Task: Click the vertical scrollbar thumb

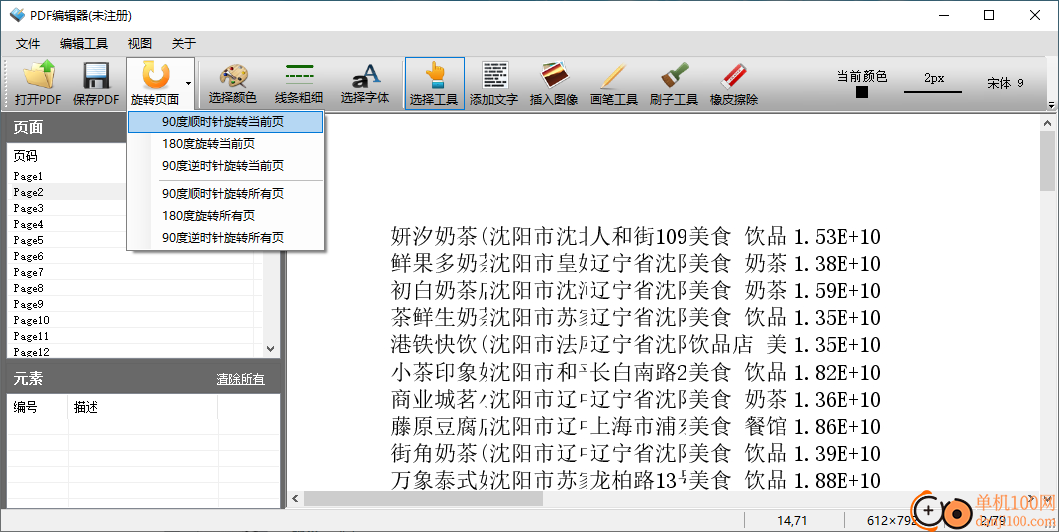Action: pyautogui.click(x=1048, y=162)
